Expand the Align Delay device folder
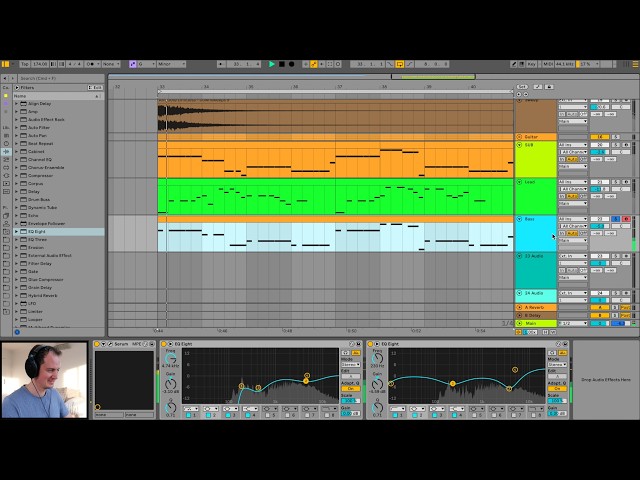Screen dimensions: 640x480 click(x=16, y=104)
